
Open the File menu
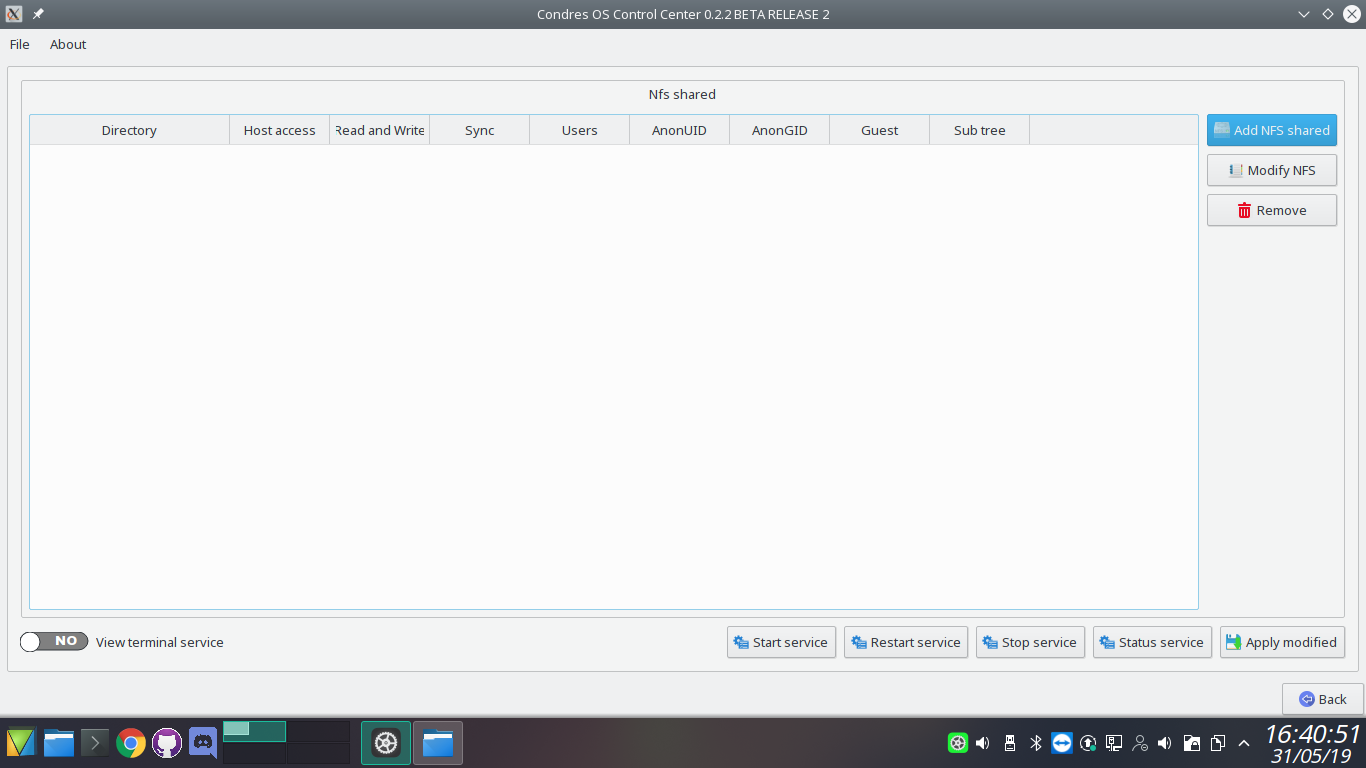tap(20, 44)
